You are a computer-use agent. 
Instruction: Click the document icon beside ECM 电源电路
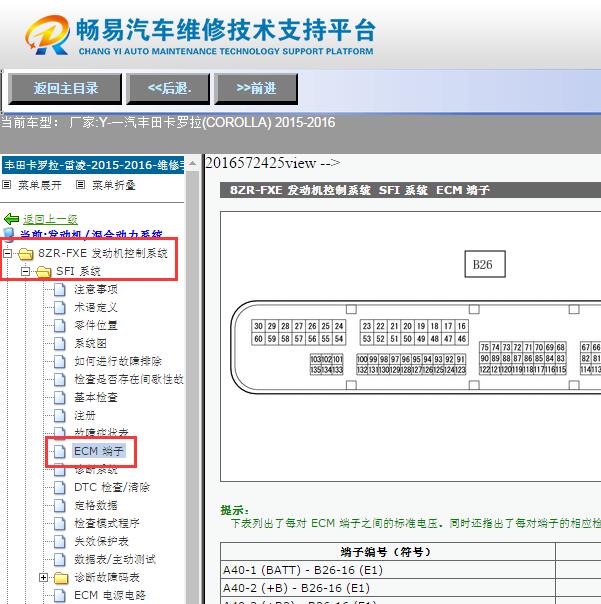point(59,596)
